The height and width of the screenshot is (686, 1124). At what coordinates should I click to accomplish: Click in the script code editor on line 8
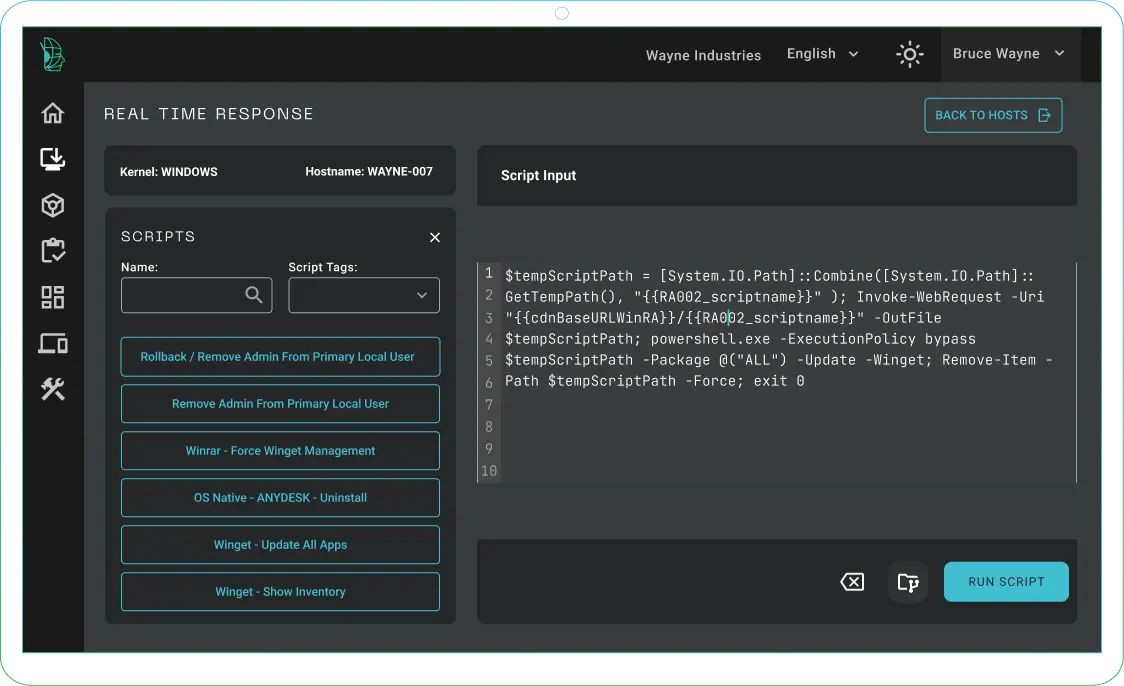789,427
